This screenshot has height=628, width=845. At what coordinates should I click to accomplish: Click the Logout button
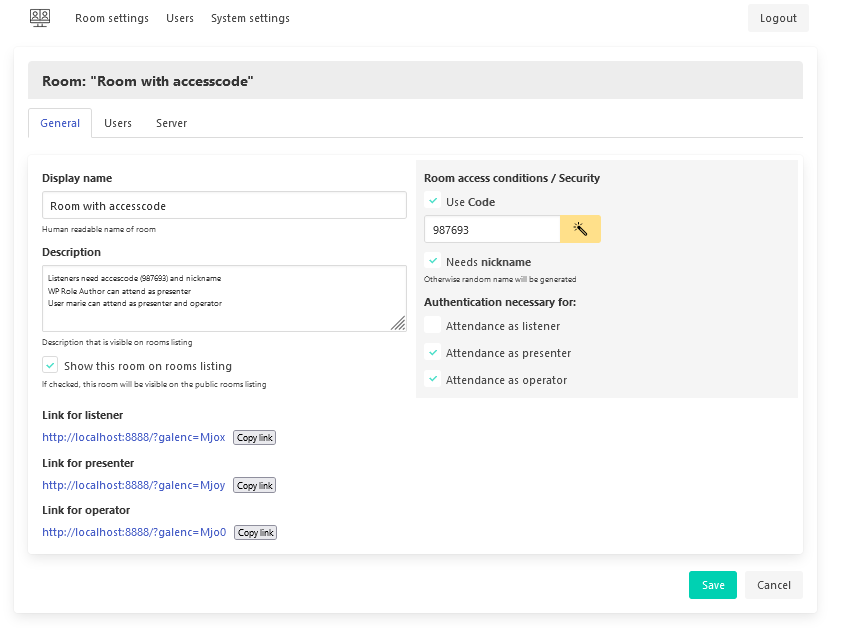pyautogui.click(x=778, y=18)
